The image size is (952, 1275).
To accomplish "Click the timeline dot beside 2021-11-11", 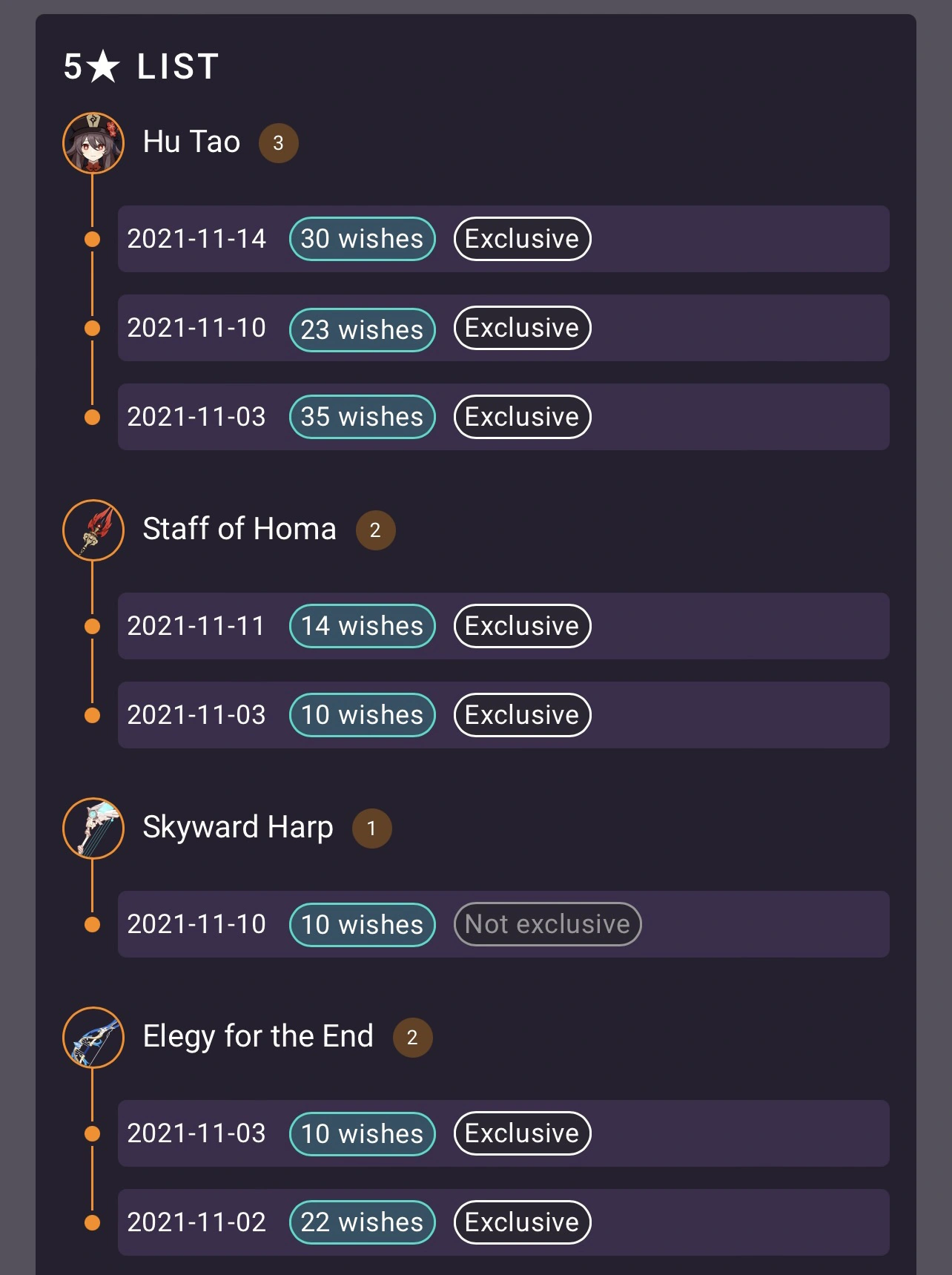I will click(x=93, y=627).
